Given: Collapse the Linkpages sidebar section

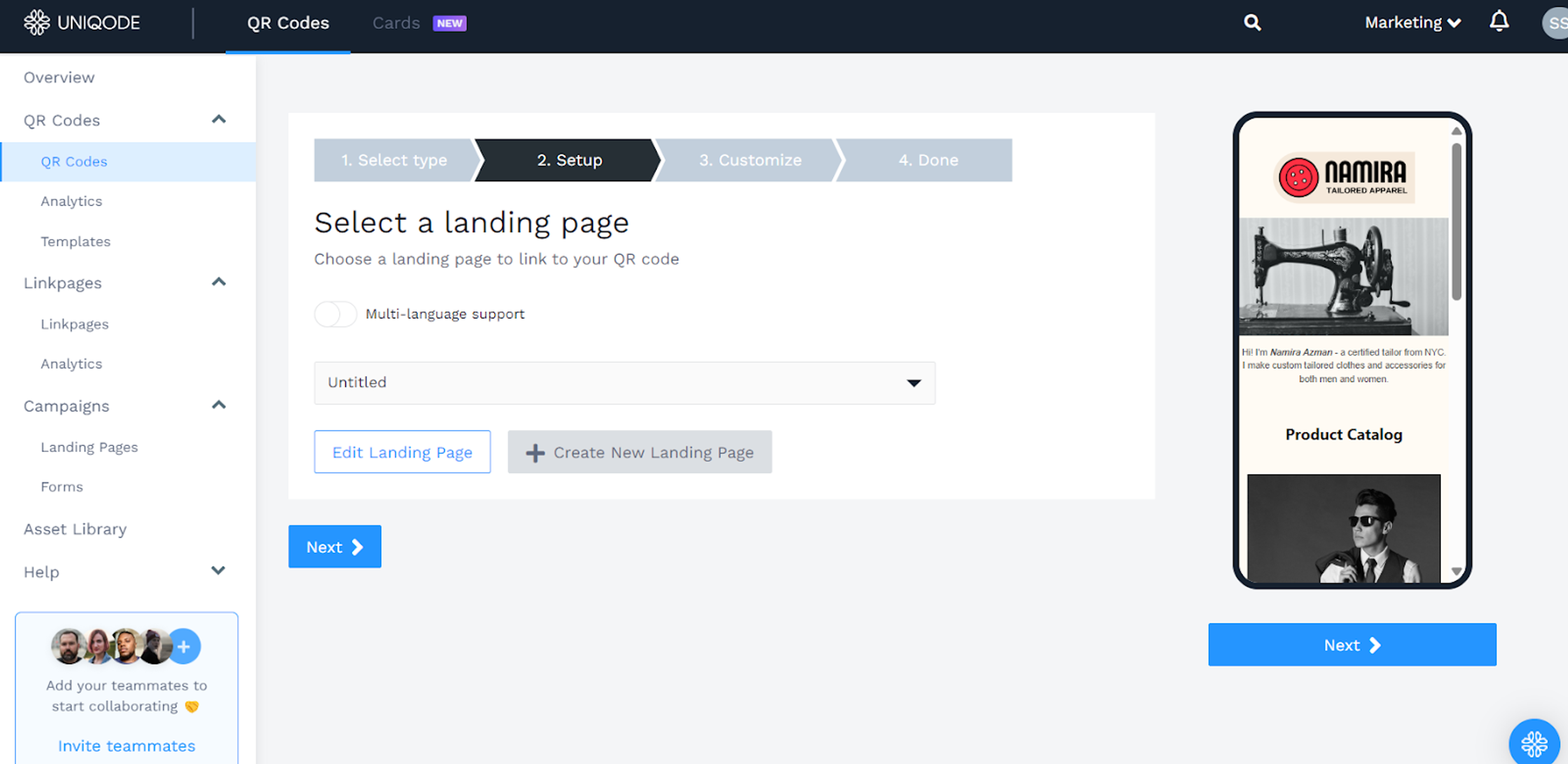Looking at the screenshot, I should (218, 282).
